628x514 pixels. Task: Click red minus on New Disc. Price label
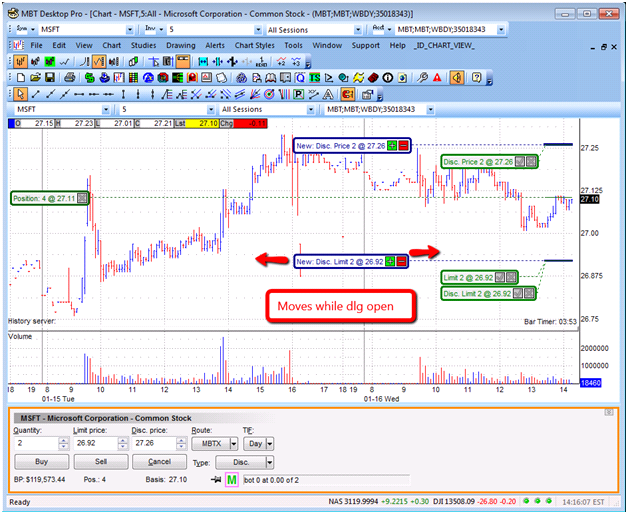click(403, 146)
